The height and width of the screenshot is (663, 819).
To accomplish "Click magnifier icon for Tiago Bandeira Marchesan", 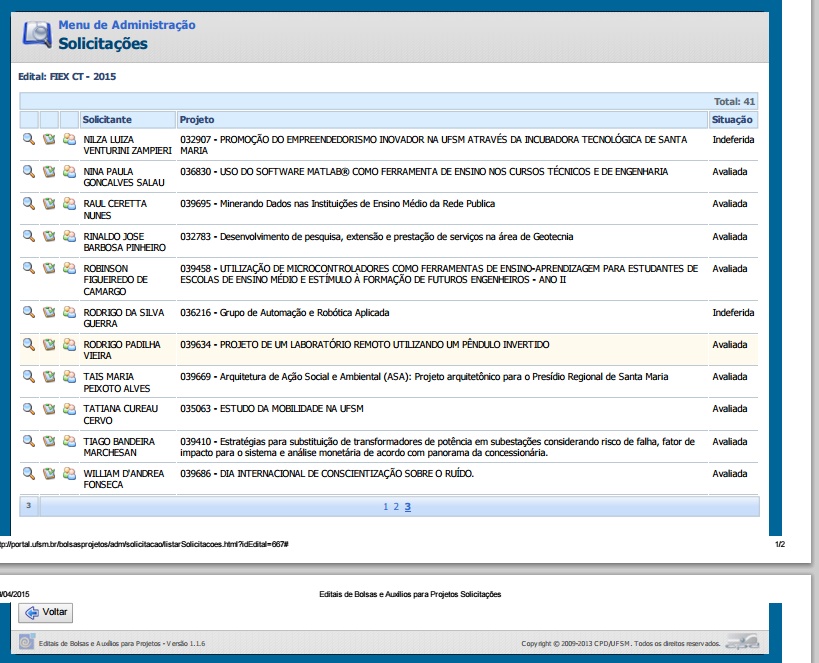I will [x=29, y=441].
